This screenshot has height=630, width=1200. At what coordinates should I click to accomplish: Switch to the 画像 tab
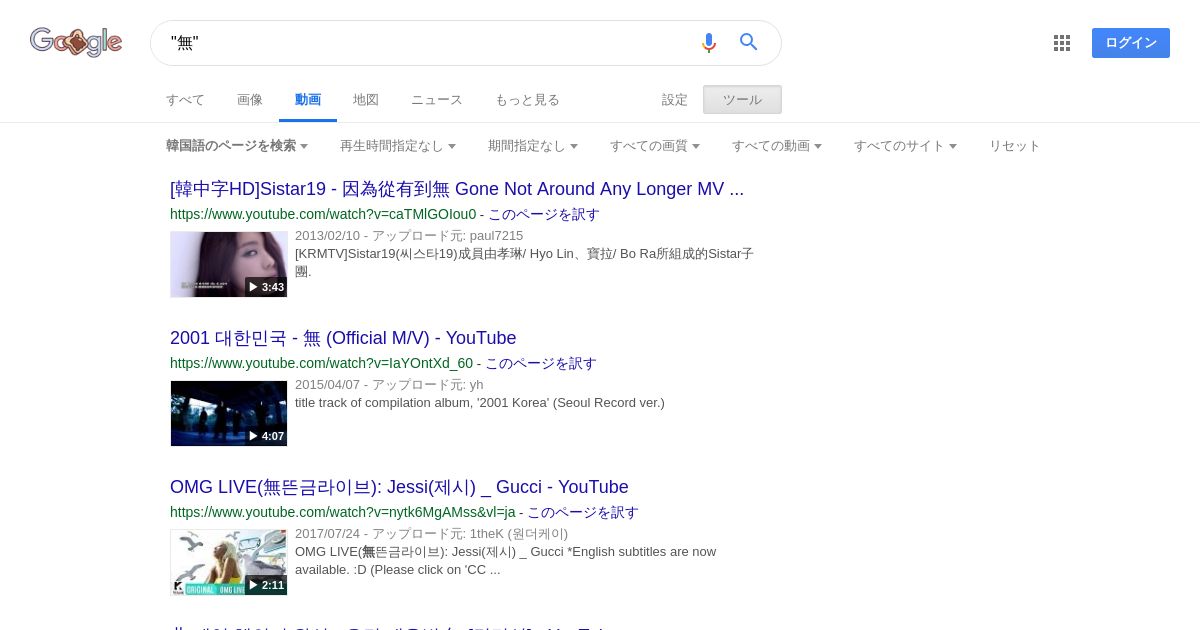click(250, 100)
